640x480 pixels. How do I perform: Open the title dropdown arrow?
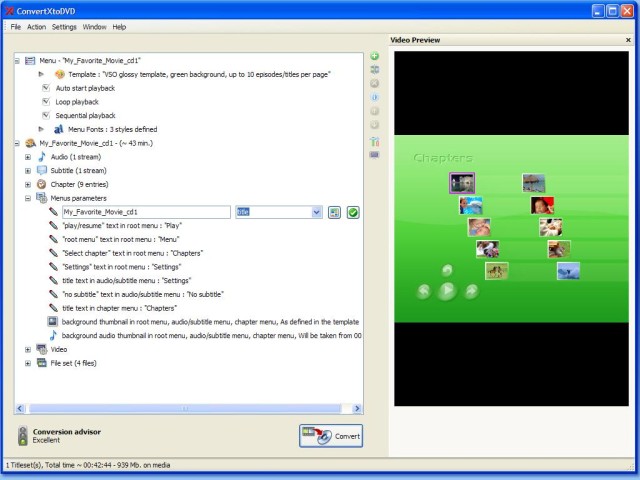click(316, 212)
